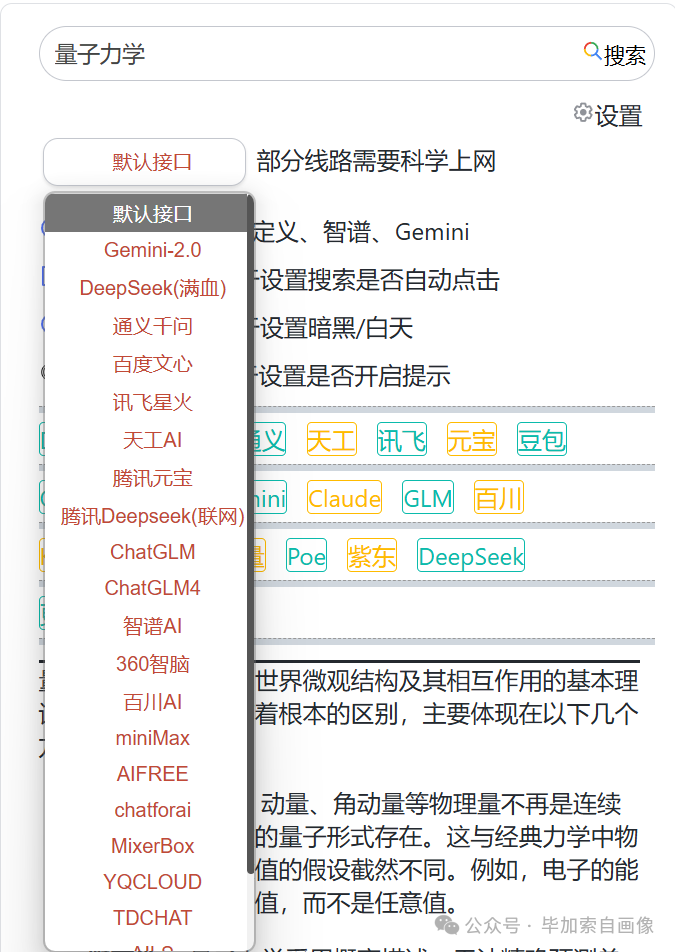
Task: Choose YQCLOUD option
Action: [152, 882]
